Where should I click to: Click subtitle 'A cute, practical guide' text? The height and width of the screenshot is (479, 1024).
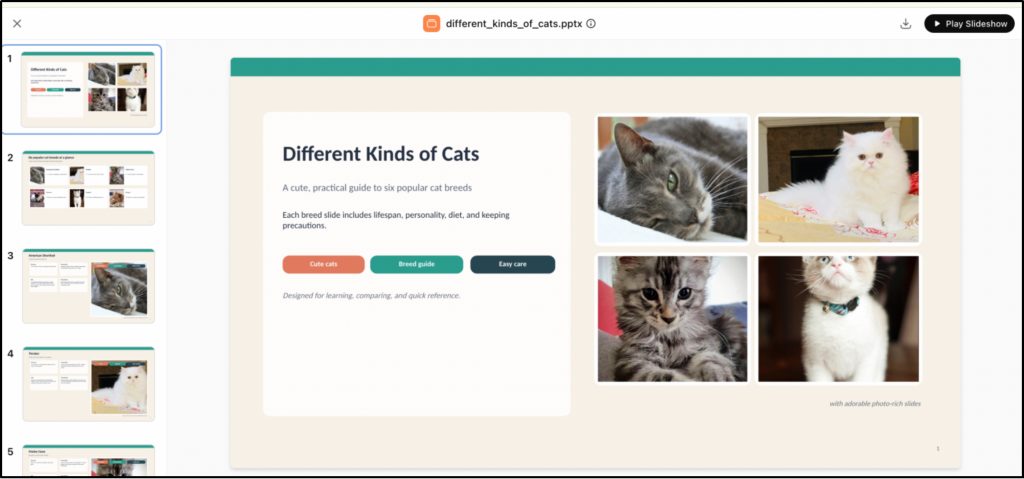tap(377, 188)
